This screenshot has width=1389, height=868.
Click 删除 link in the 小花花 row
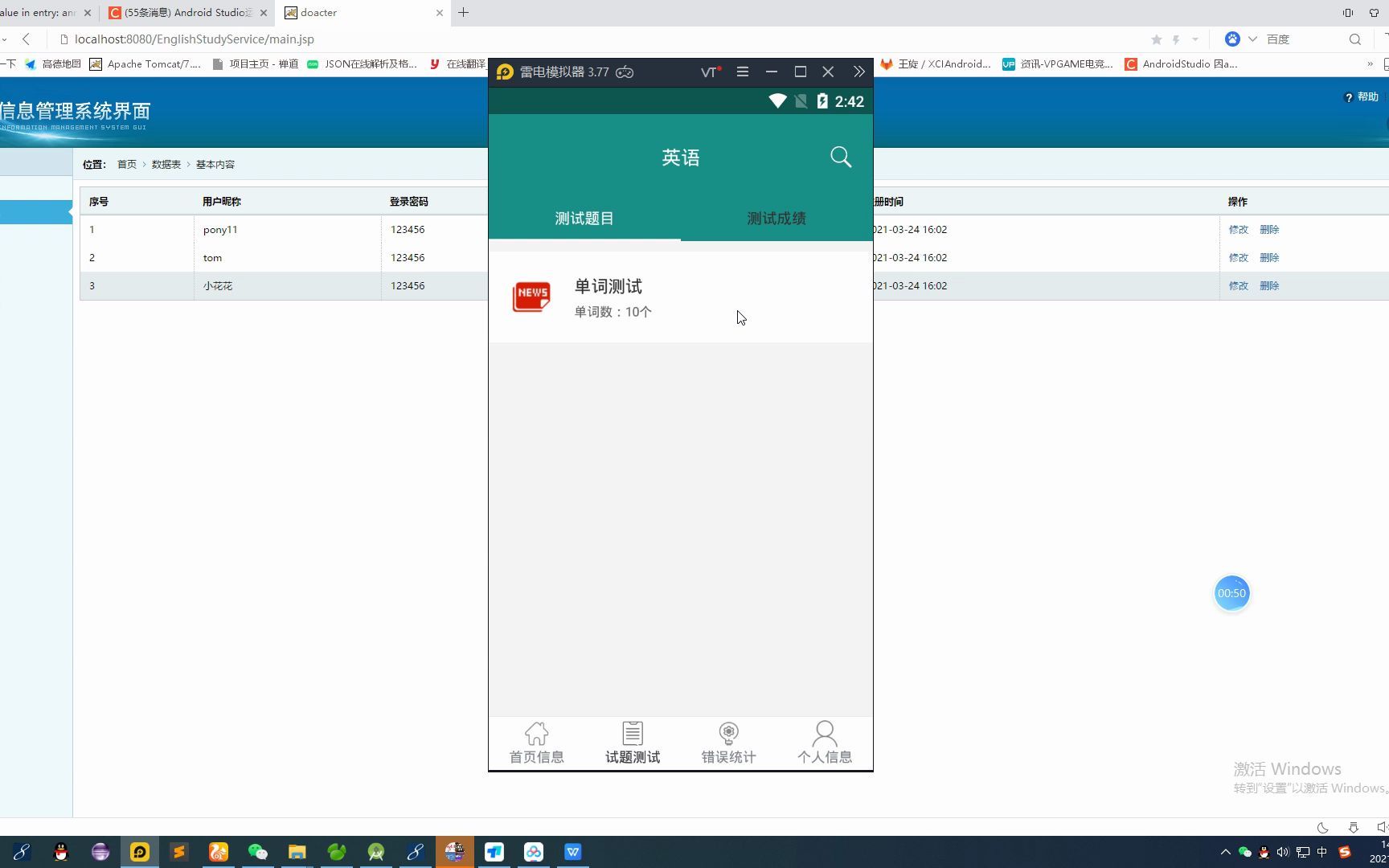click(1268, 285)
